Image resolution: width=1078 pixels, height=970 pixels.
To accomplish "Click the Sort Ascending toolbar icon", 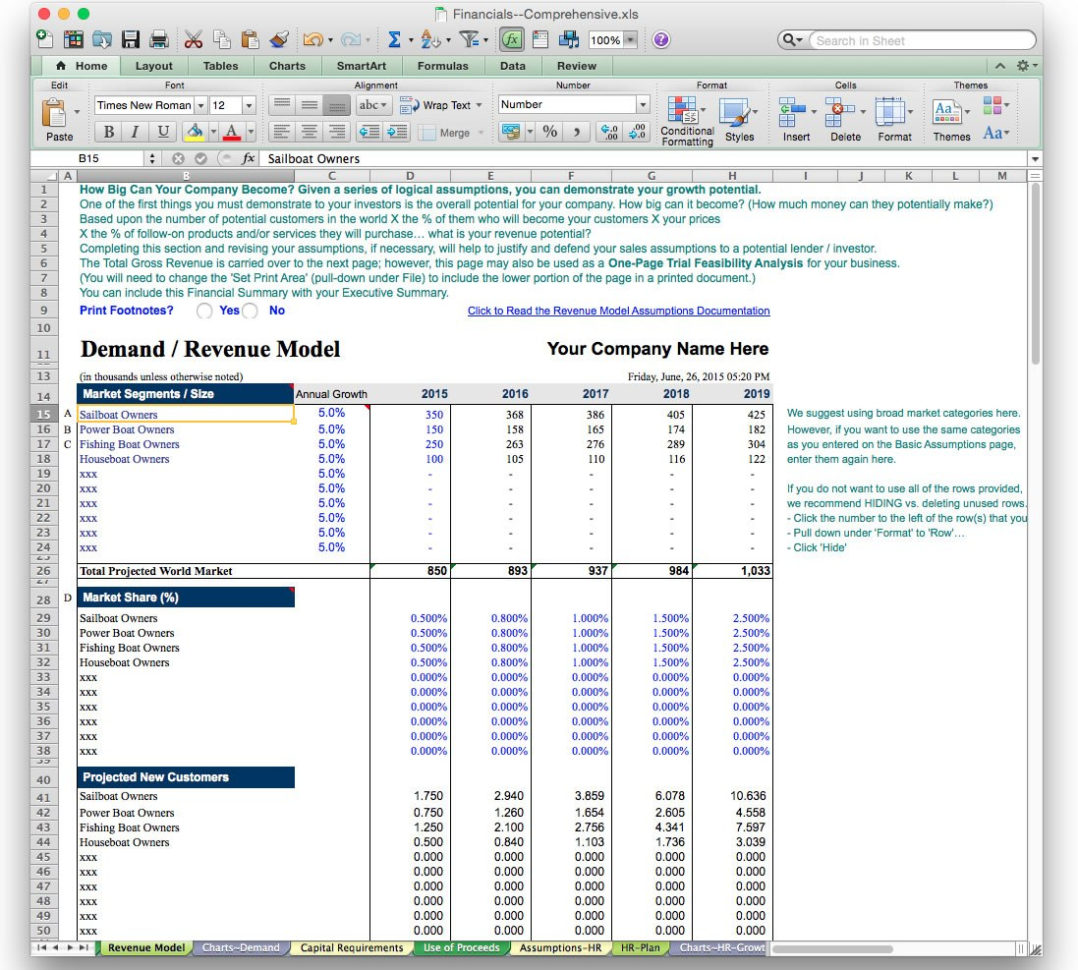I will point(431,40).
